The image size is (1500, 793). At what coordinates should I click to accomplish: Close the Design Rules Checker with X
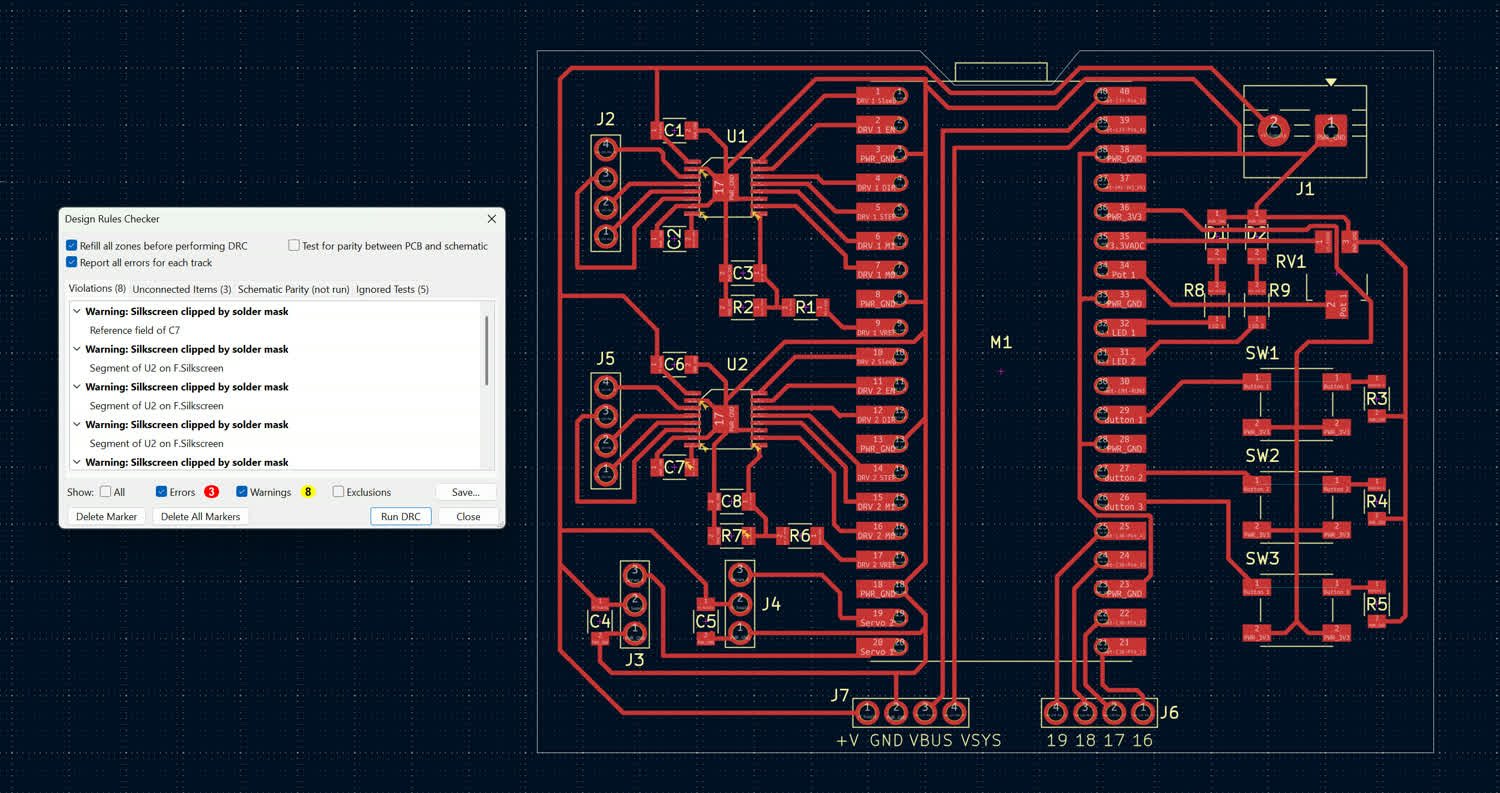[491, 219]
